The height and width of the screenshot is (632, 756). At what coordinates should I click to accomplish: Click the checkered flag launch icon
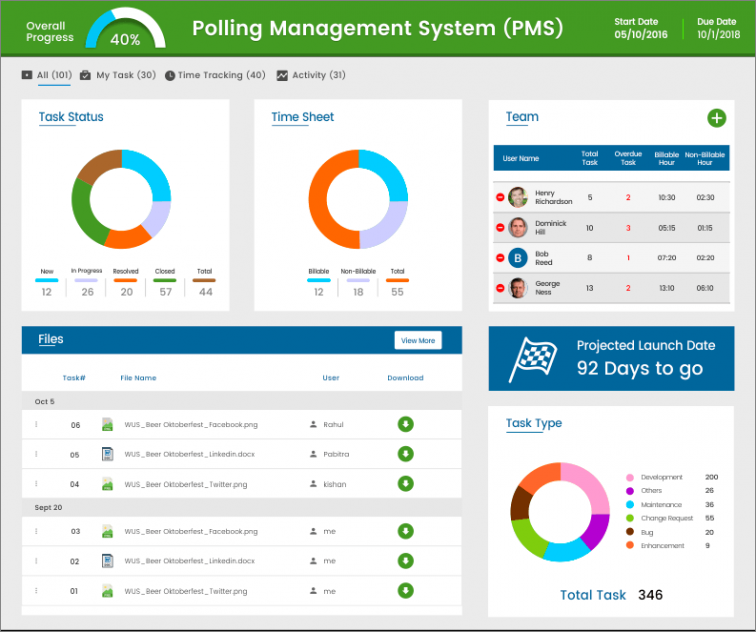click(532, 359)
